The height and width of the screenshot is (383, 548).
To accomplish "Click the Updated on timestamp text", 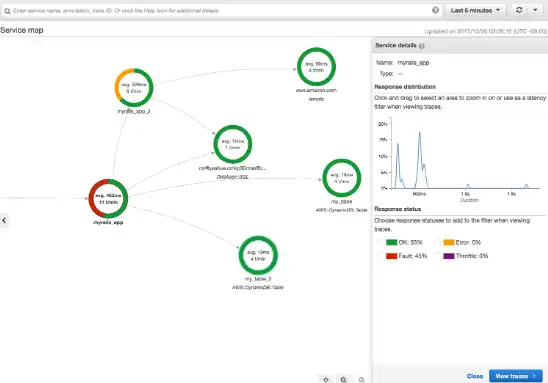I will 486,31.
